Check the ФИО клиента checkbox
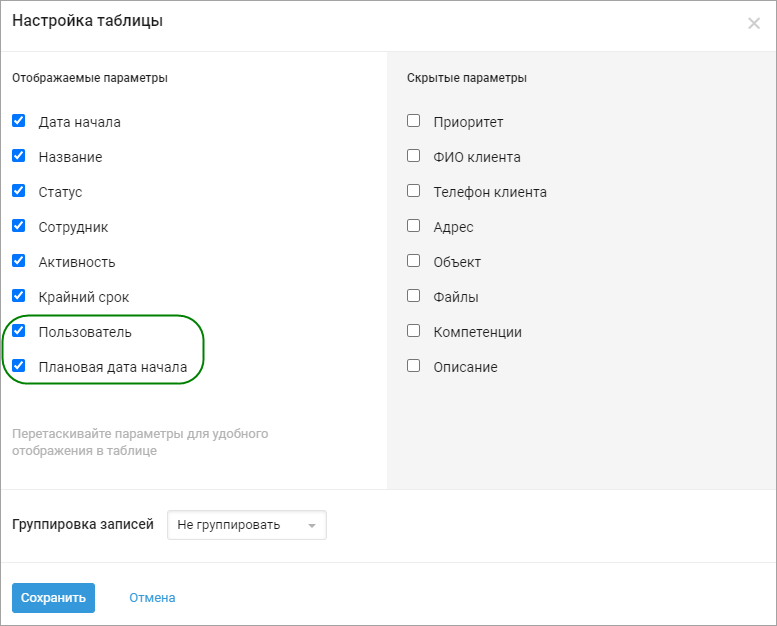Screen dimensions: 777x626 (x=413, y=156)
